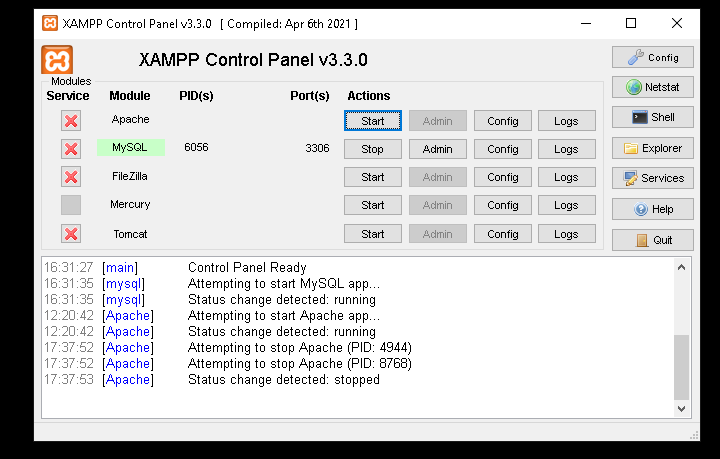Open the MySQL Admin page

(438, 149)
